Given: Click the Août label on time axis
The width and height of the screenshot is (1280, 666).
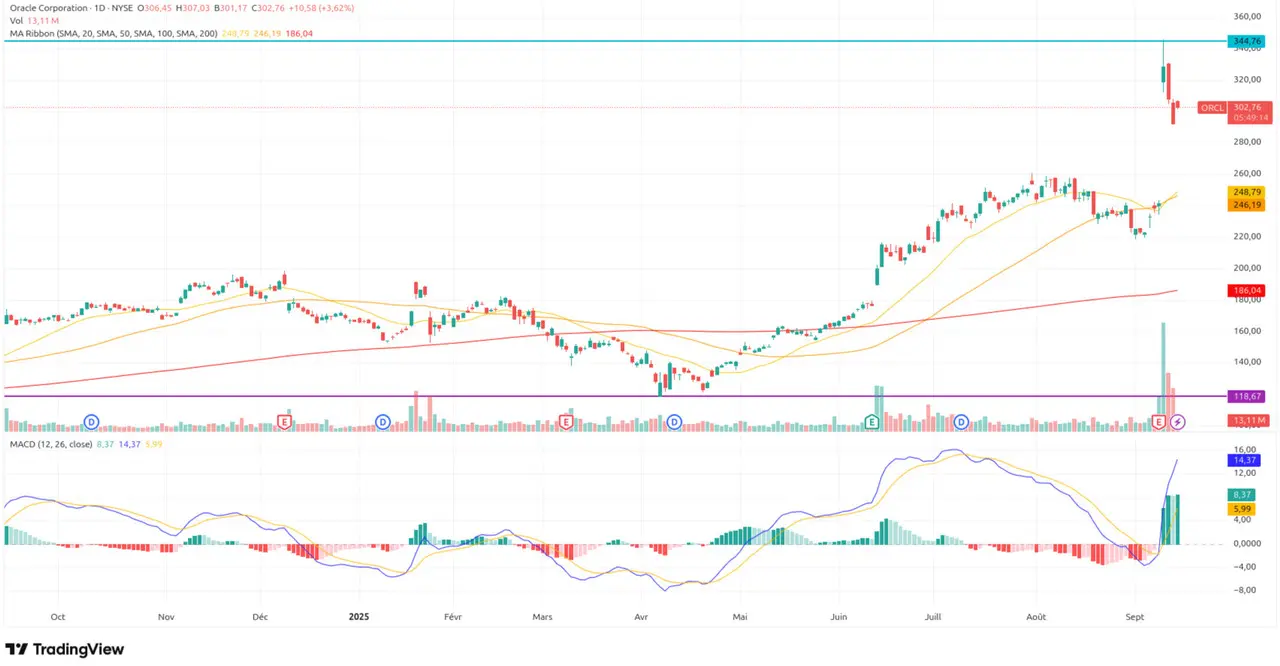Looking at the screenshot, I should (1036, 617).
